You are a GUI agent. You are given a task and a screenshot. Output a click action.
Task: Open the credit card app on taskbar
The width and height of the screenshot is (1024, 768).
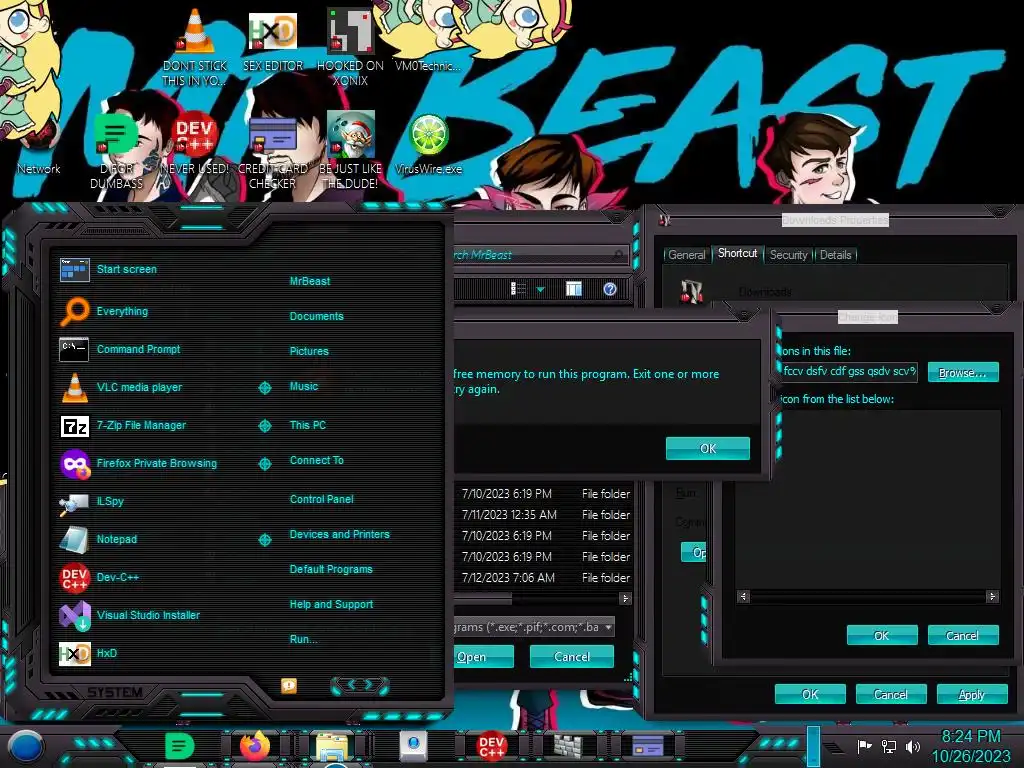[x=648, y=745]
